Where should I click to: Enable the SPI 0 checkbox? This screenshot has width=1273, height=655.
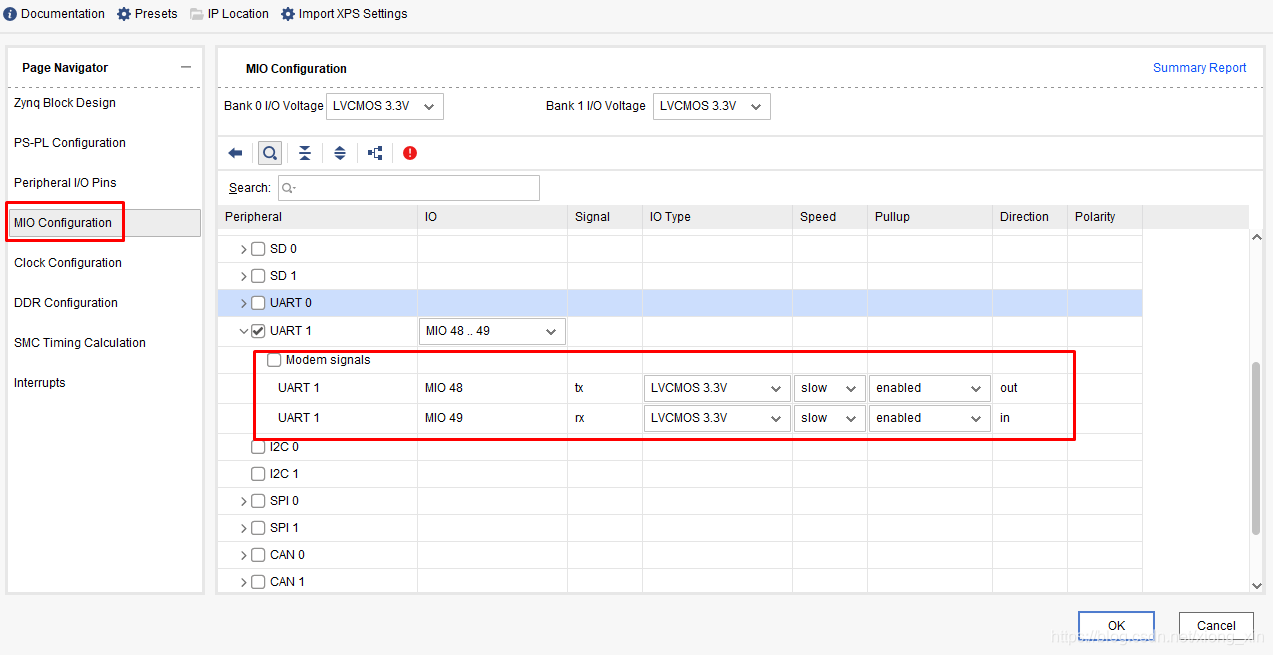[258, 501]
